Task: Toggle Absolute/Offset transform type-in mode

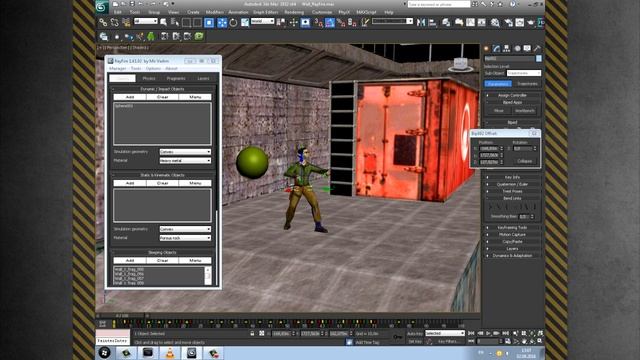Action: click(x=262, y=333)
